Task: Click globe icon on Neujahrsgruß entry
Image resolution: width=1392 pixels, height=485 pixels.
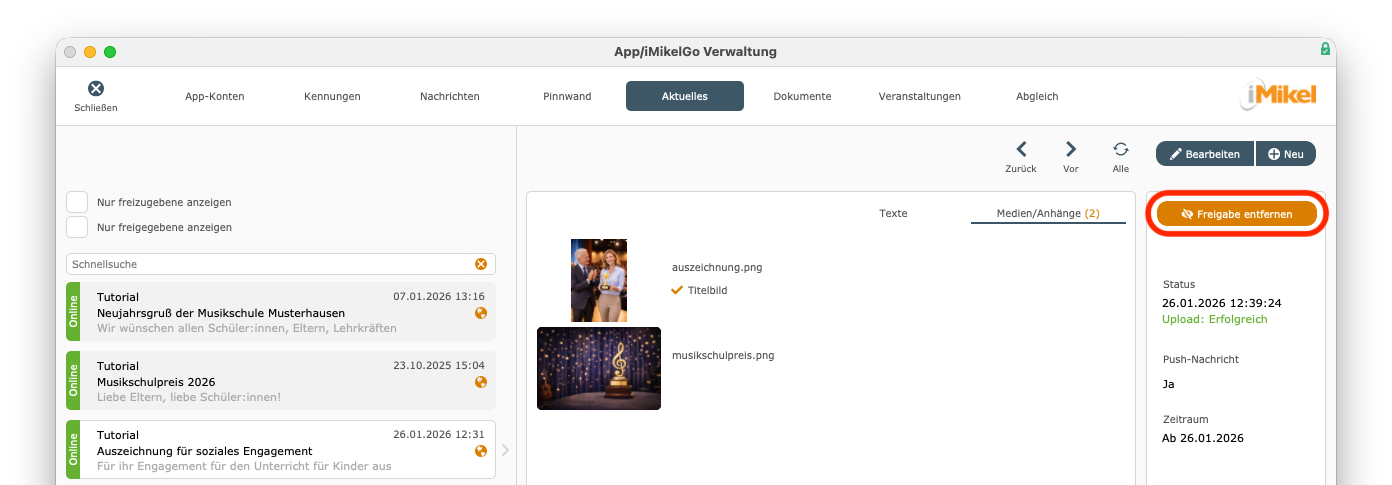Action: [481, 313]
